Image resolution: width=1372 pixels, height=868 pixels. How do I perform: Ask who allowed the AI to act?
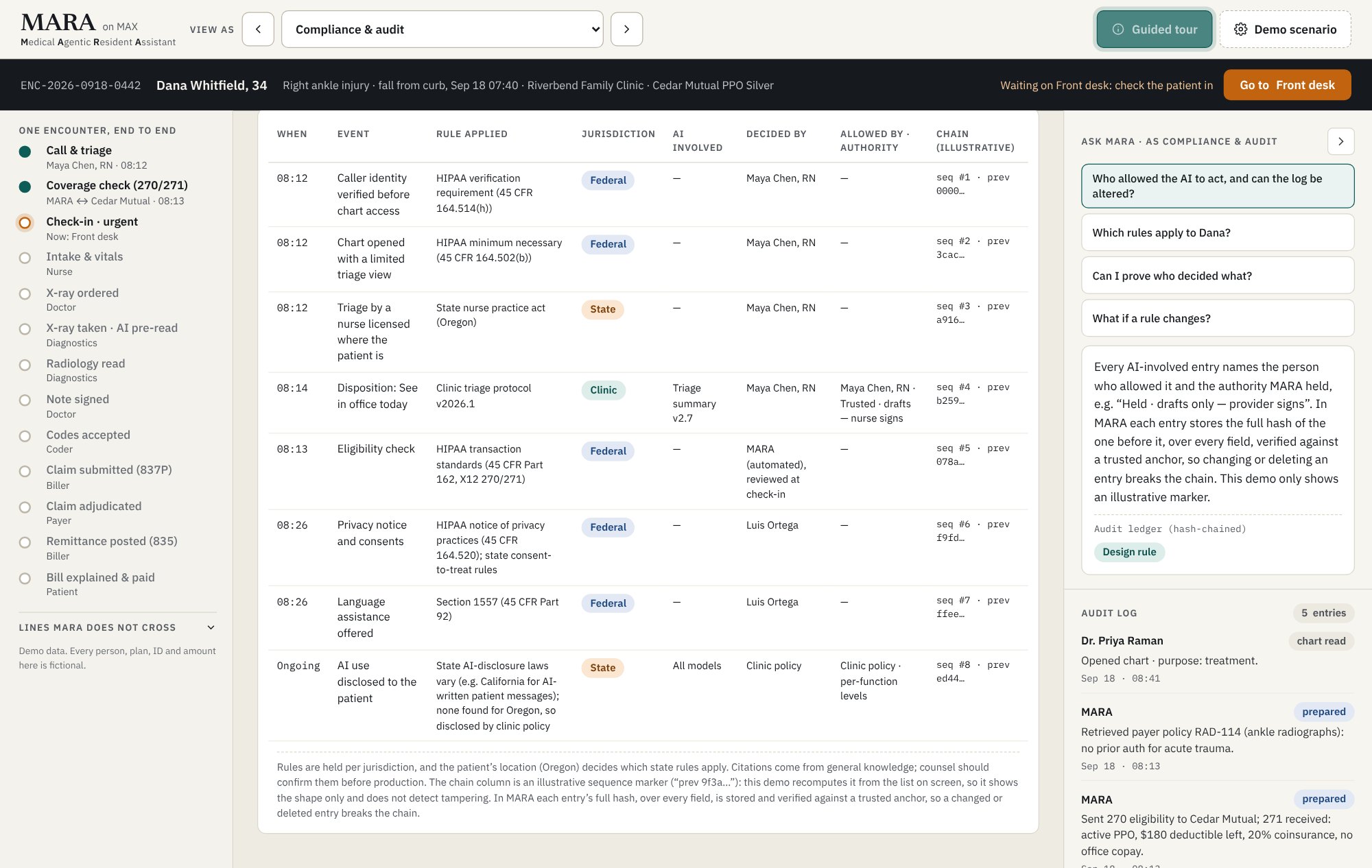pyautogui.click(x=1218, y=186)
